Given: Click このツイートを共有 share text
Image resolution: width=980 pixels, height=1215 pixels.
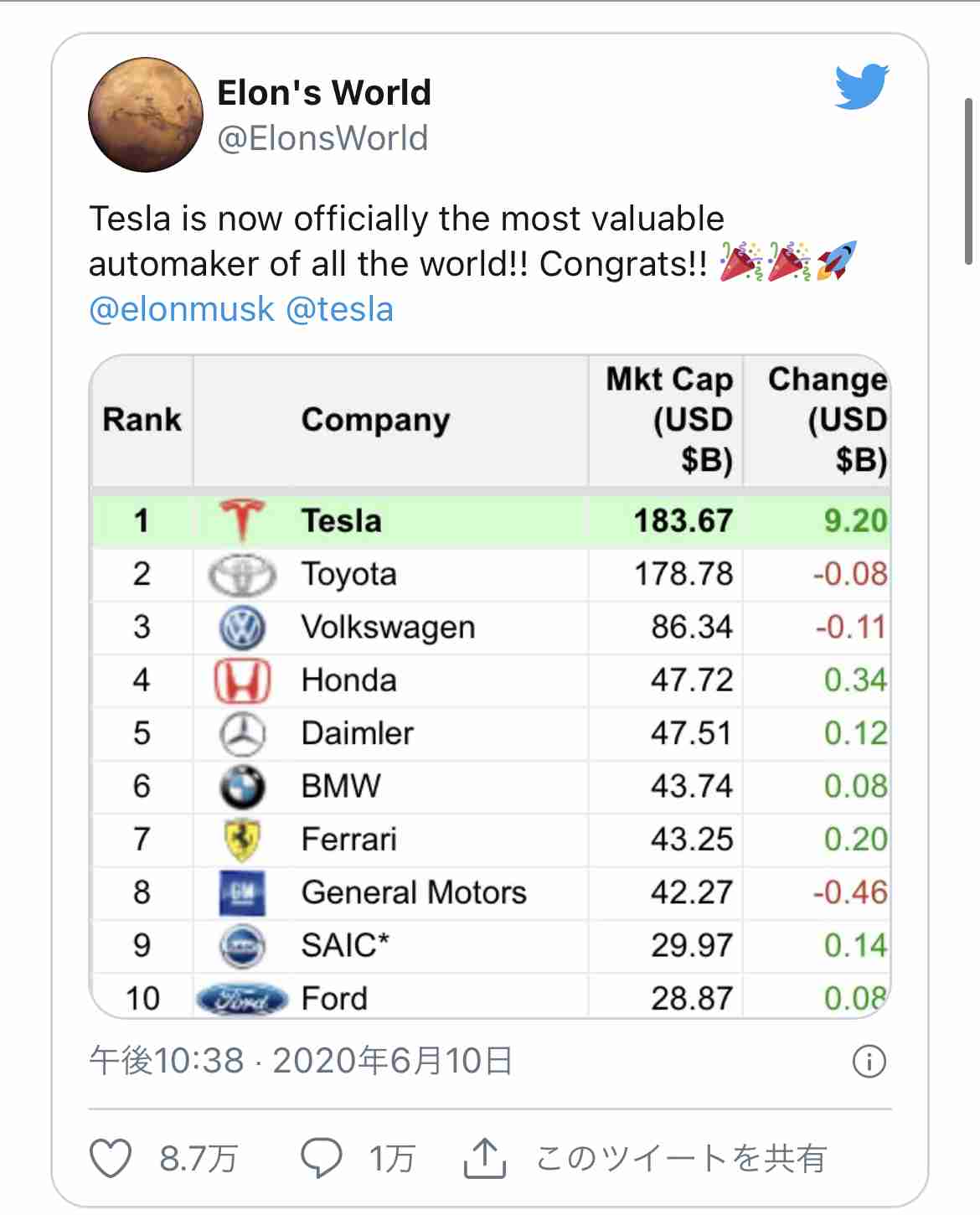Looking at the screenshot, I should coord(681,1159).
